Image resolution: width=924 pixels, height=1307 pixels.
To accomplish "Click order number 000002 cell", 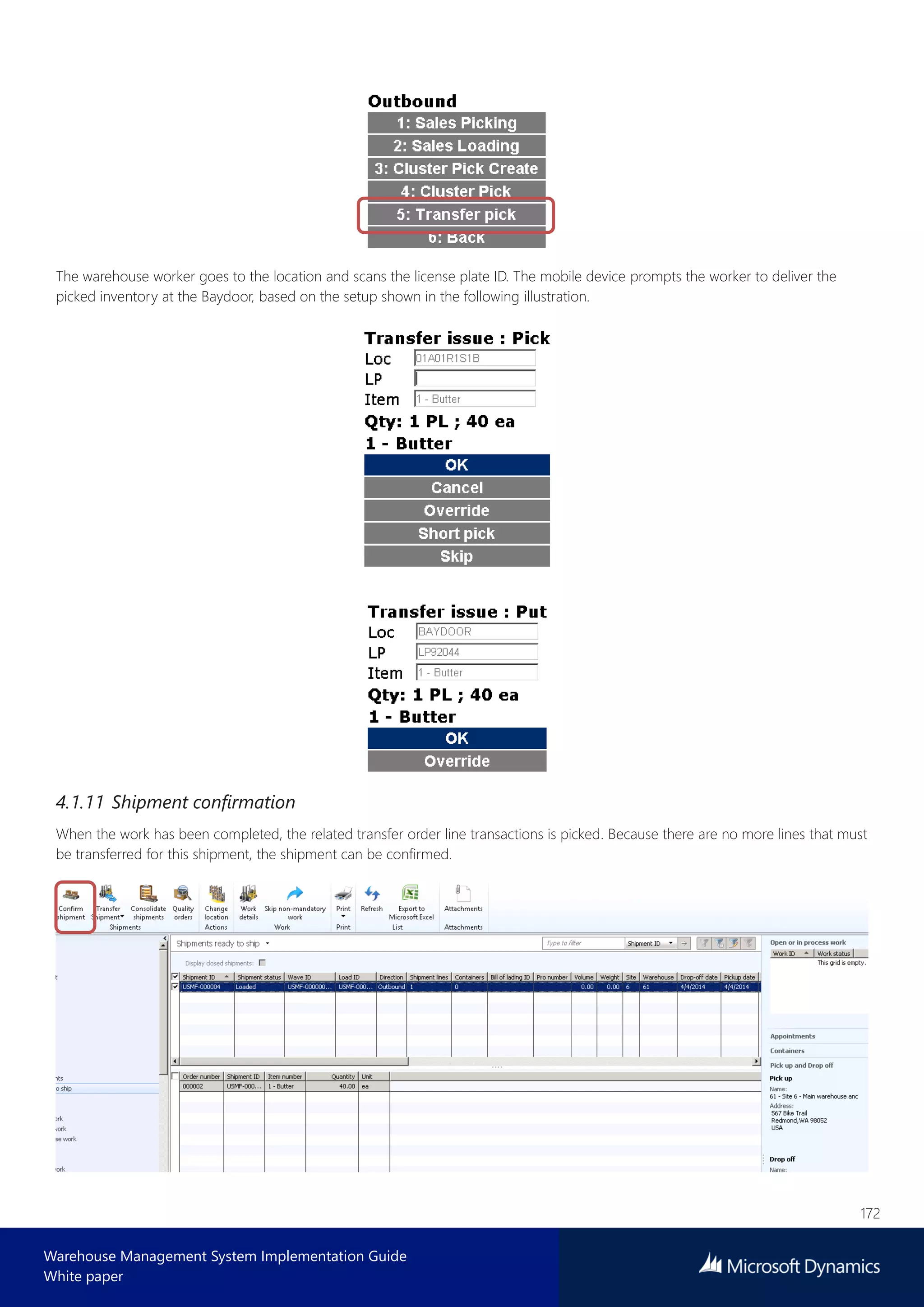I will click(201, 1086).
